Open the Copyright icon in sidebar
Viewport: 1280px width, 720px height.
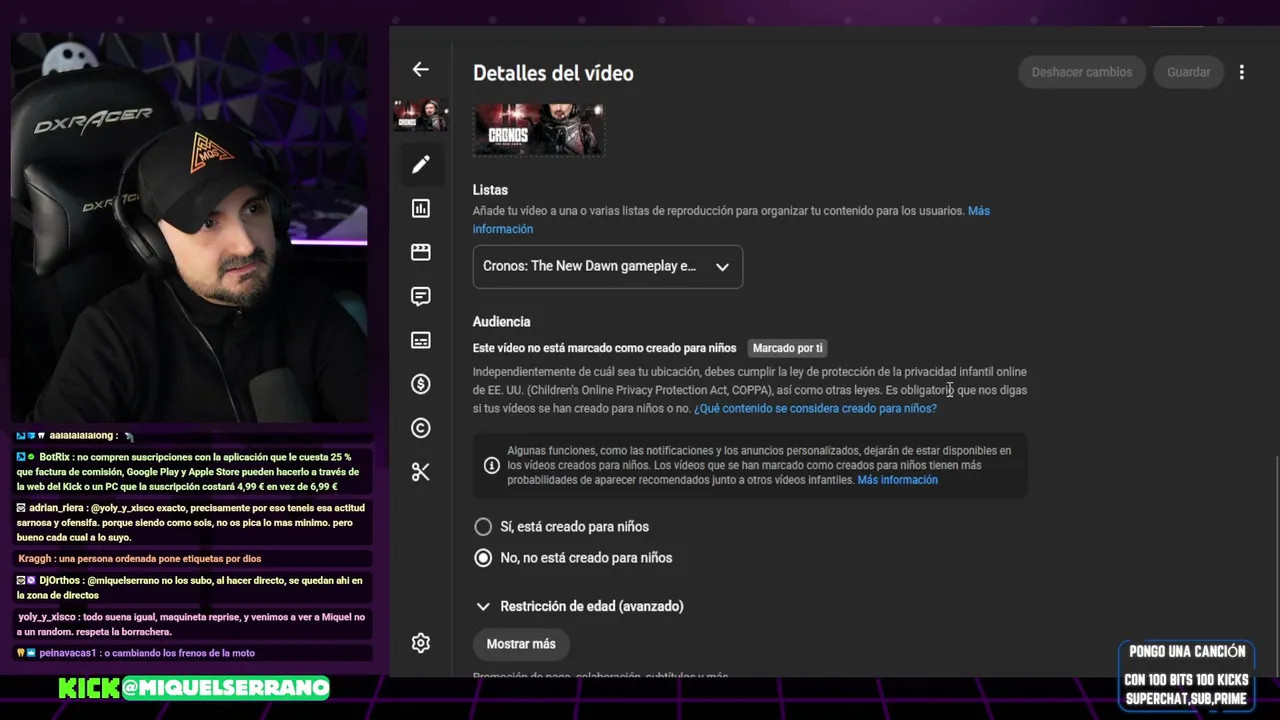[x=420, y=428]
